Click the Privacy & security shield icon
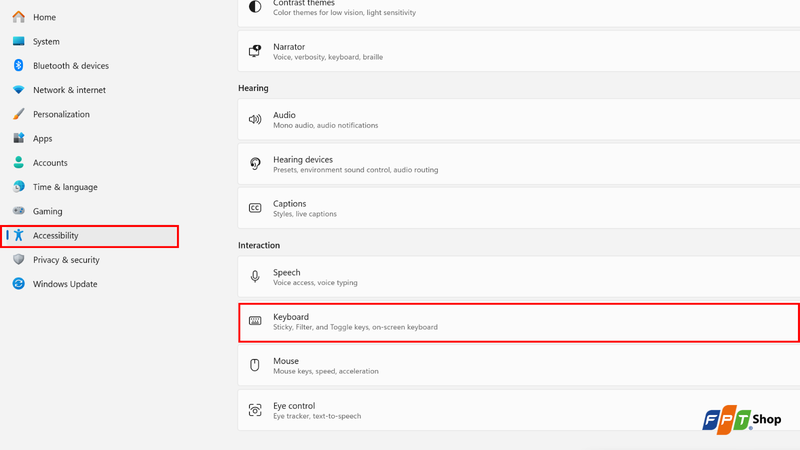Screen dimensions: 800x450 point(19,259)
